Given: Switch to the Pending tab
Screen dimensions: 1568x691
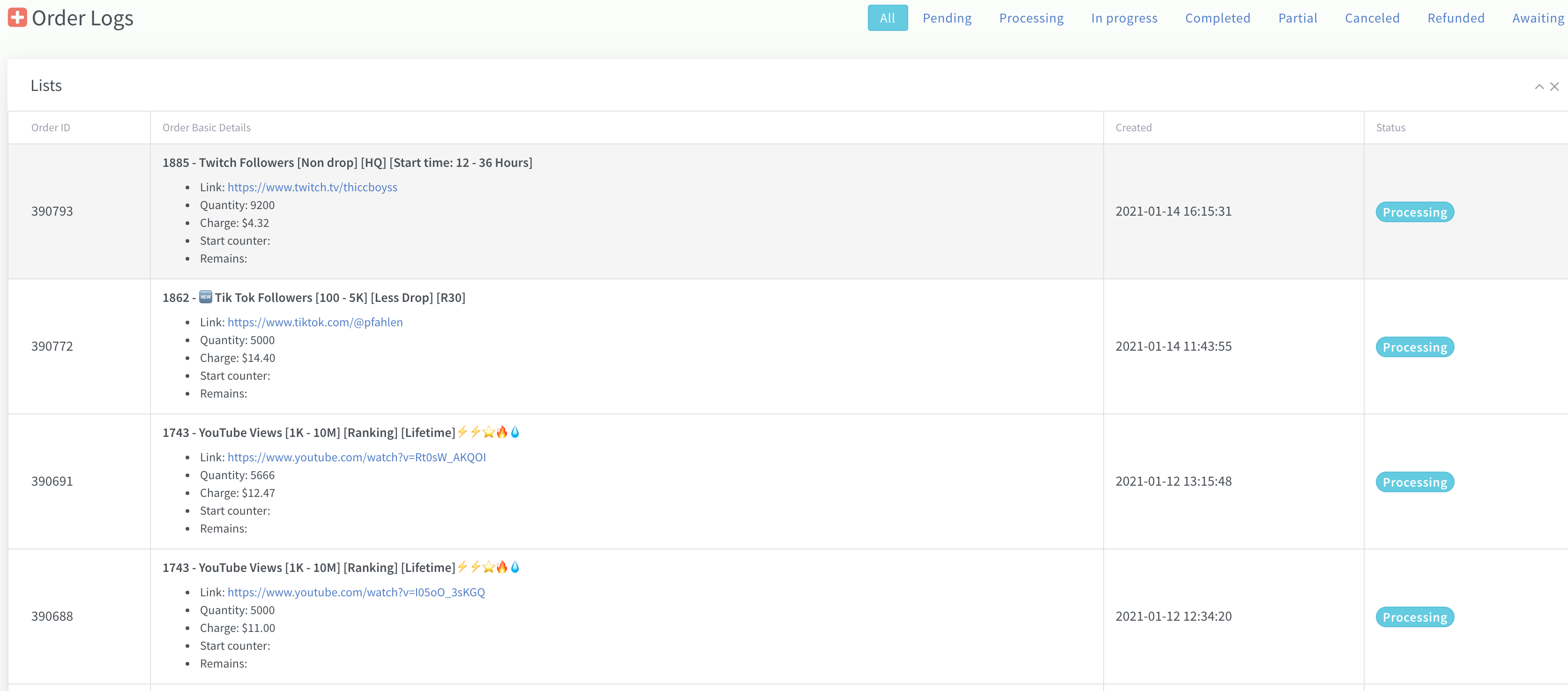Looking at the screenshot, I should click(x=947, y=18).
